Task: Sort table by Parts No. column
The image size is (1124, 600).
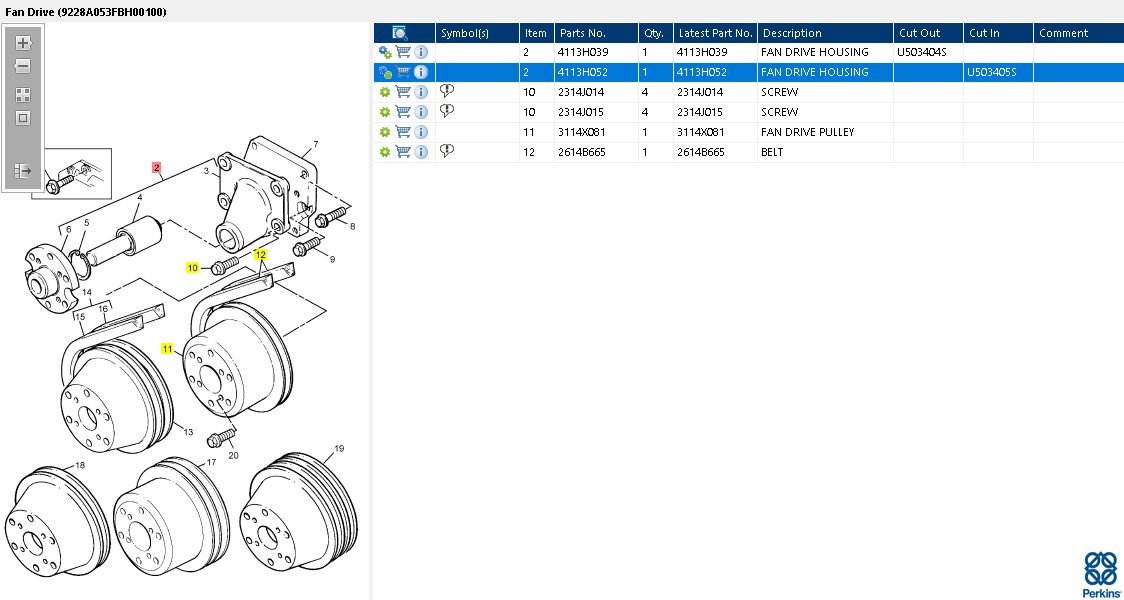Action: tap(581, 33)
